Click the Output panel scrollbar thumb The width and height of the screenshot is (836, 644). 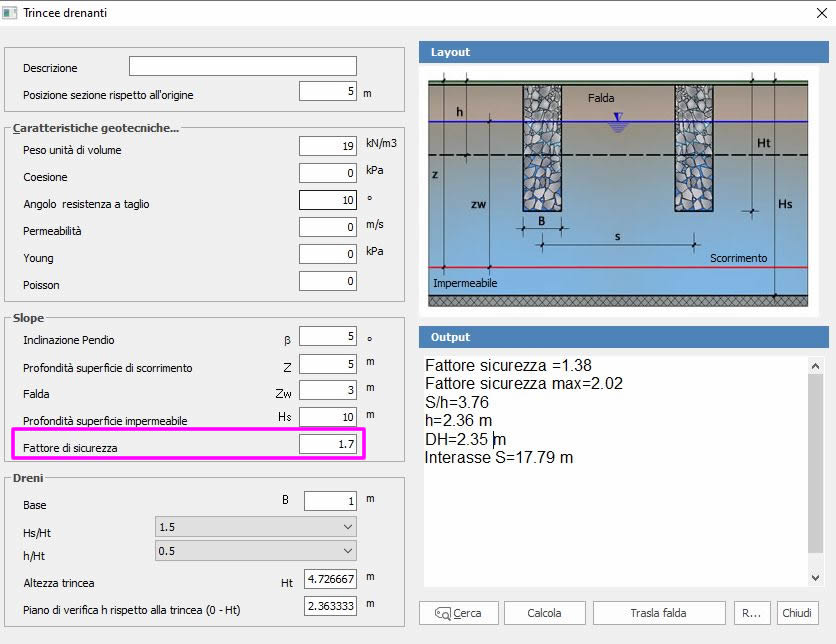815,463
